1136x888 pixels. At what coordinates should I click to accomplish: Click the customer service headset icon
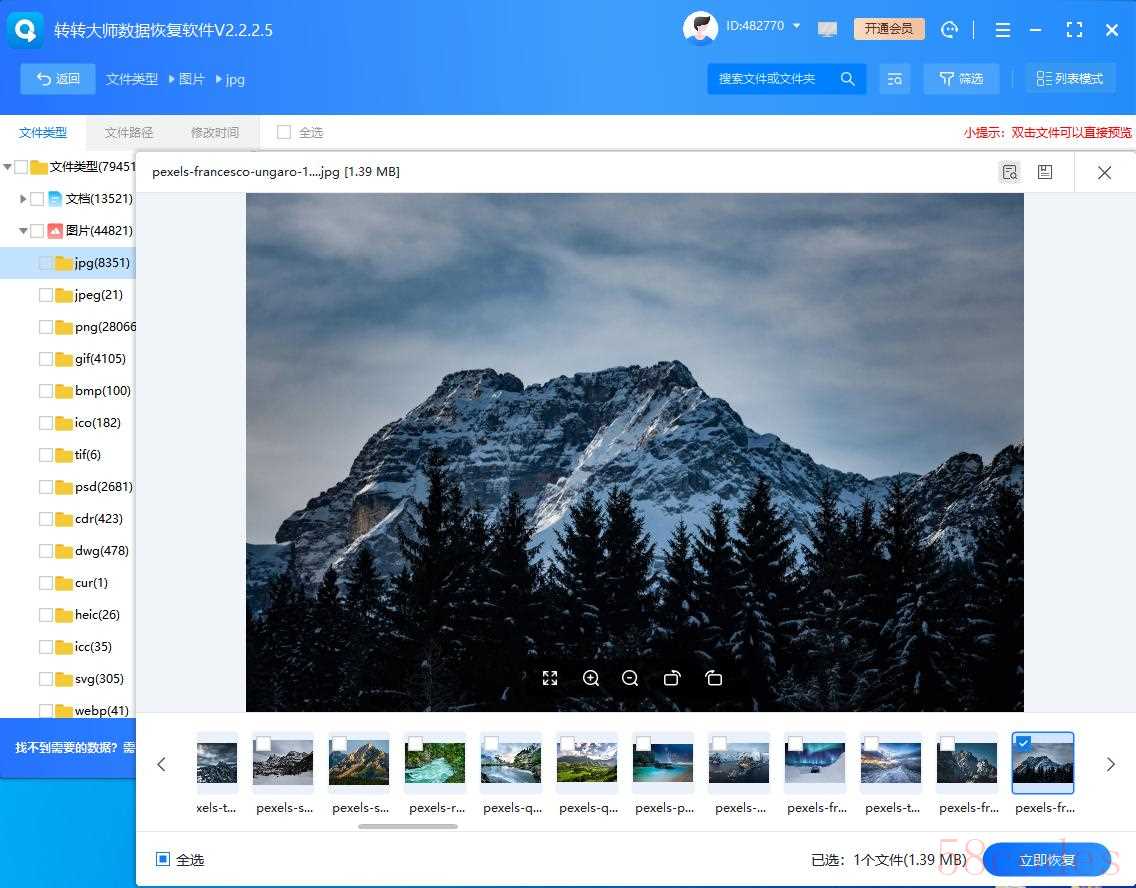tap(950, 29)
